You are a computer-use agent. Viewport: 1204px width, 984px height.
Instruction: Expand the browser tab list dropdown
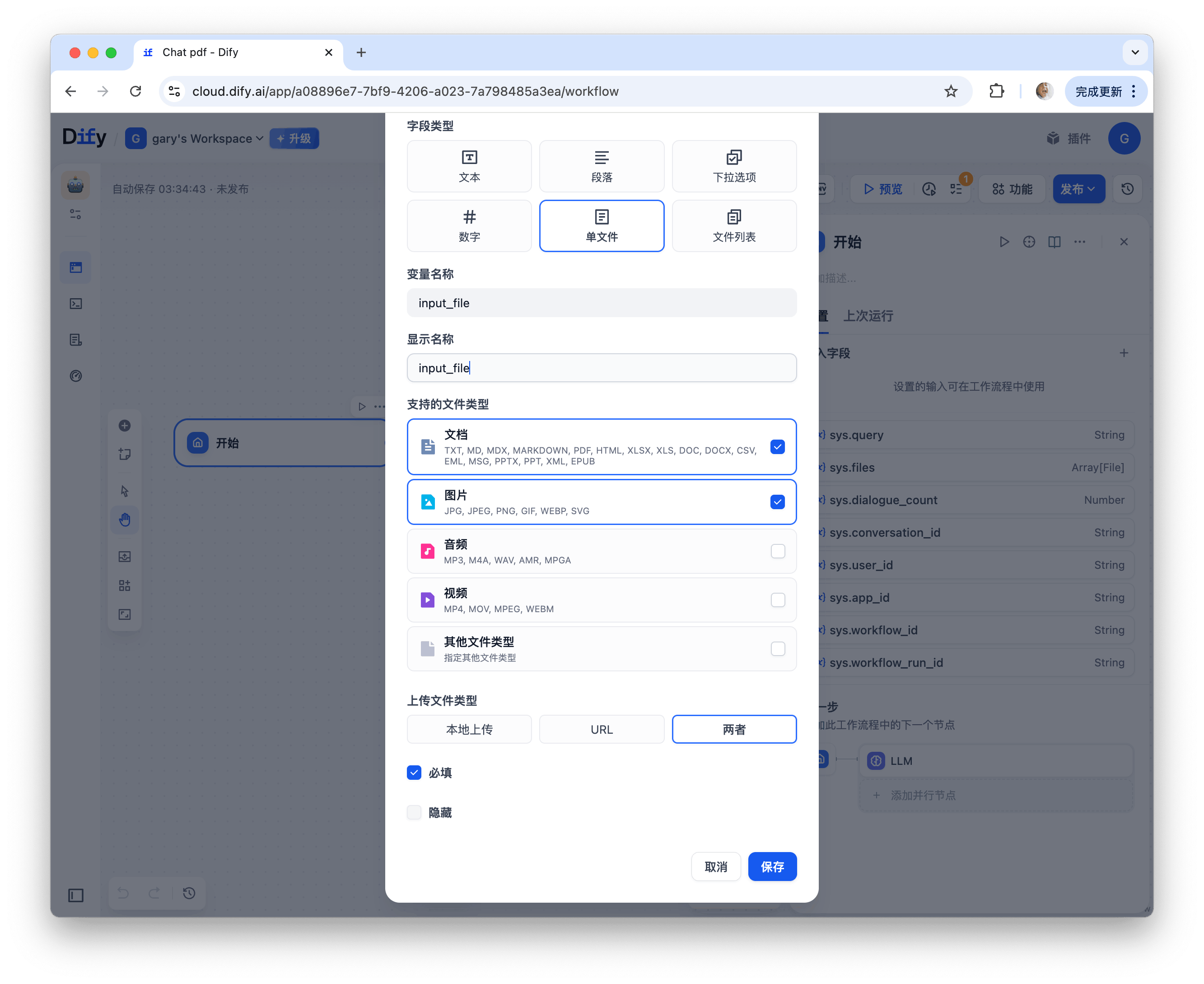1134,52
